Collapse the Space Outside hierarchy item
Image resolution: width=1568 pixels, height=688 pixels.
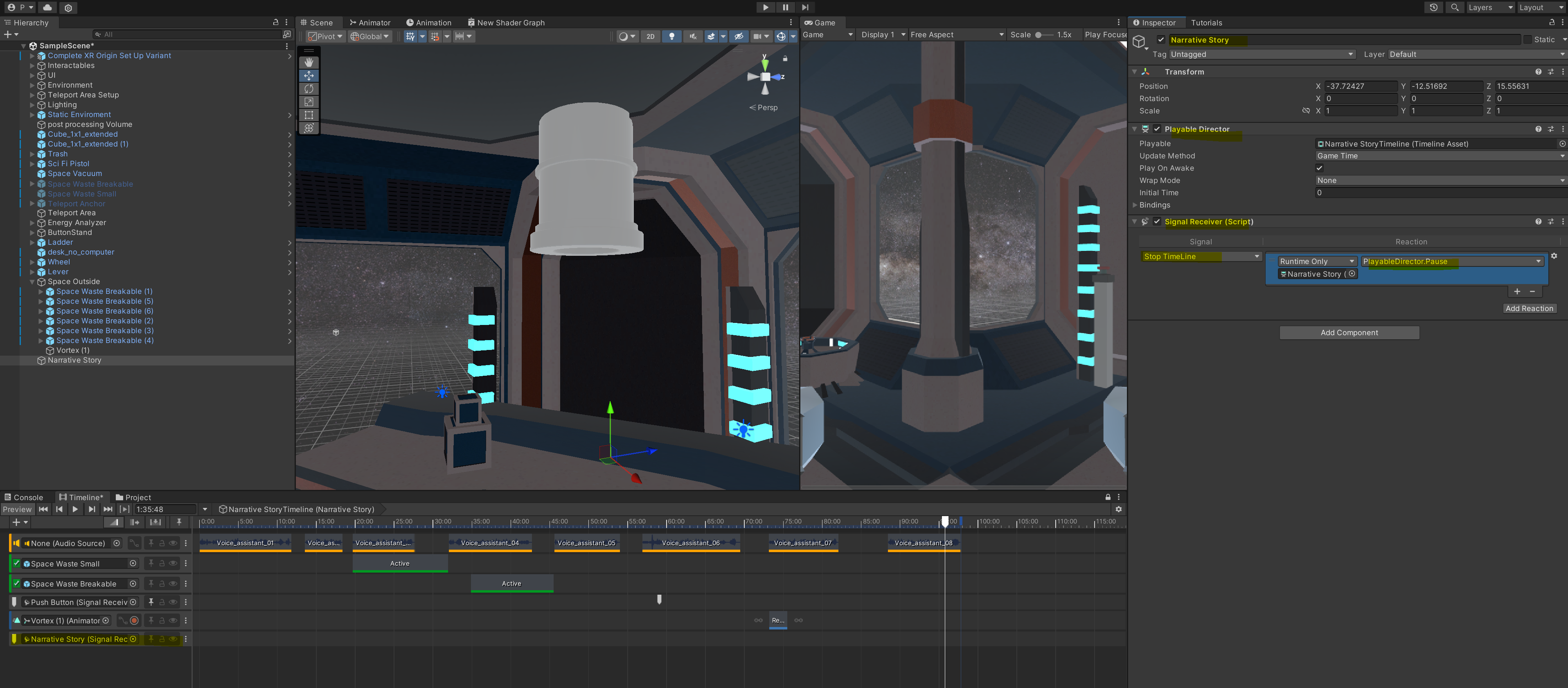(x=32, y=282)
